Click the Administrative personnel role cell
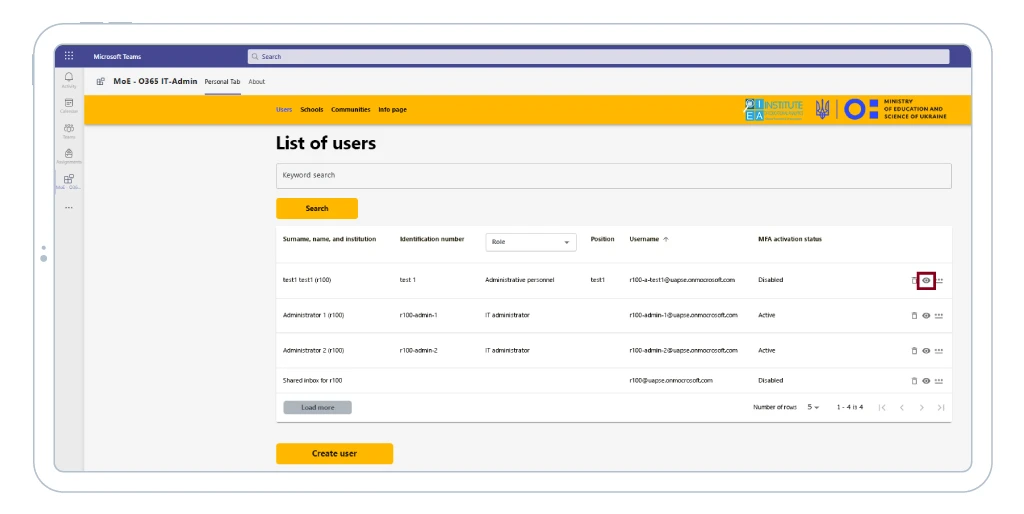 pos(519,280)
